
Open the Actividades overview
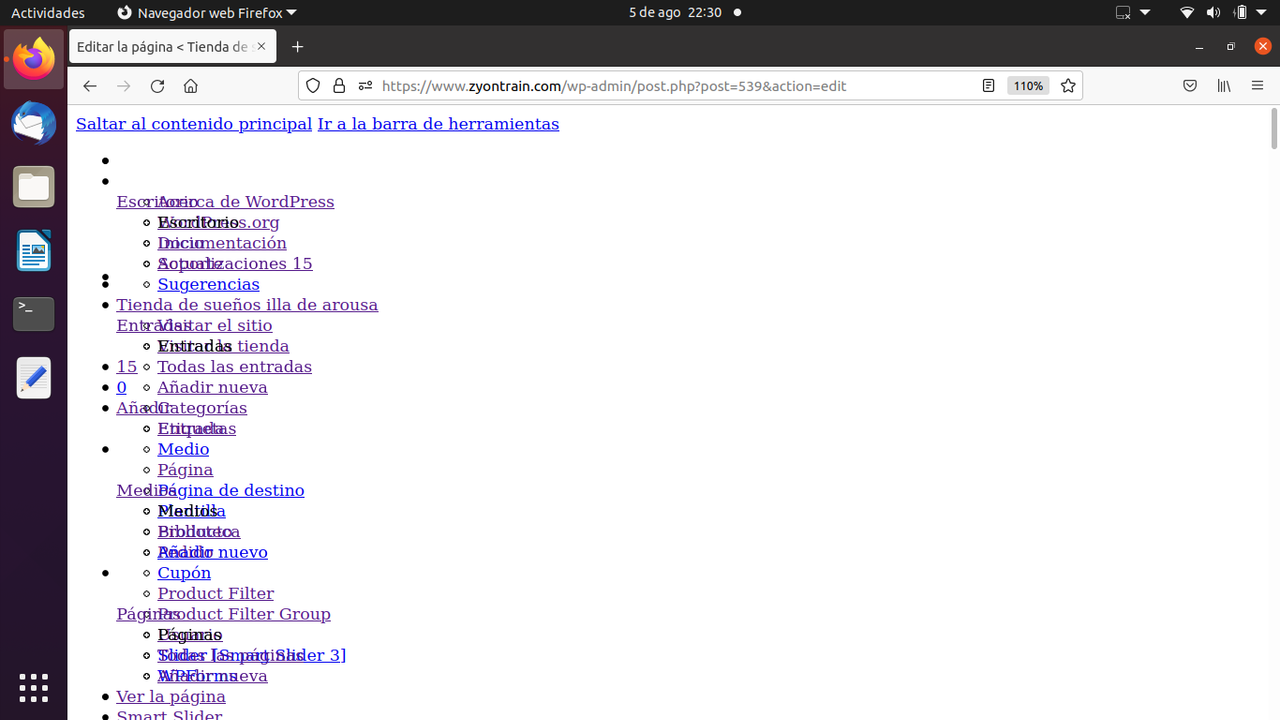[x=48, y=13]
